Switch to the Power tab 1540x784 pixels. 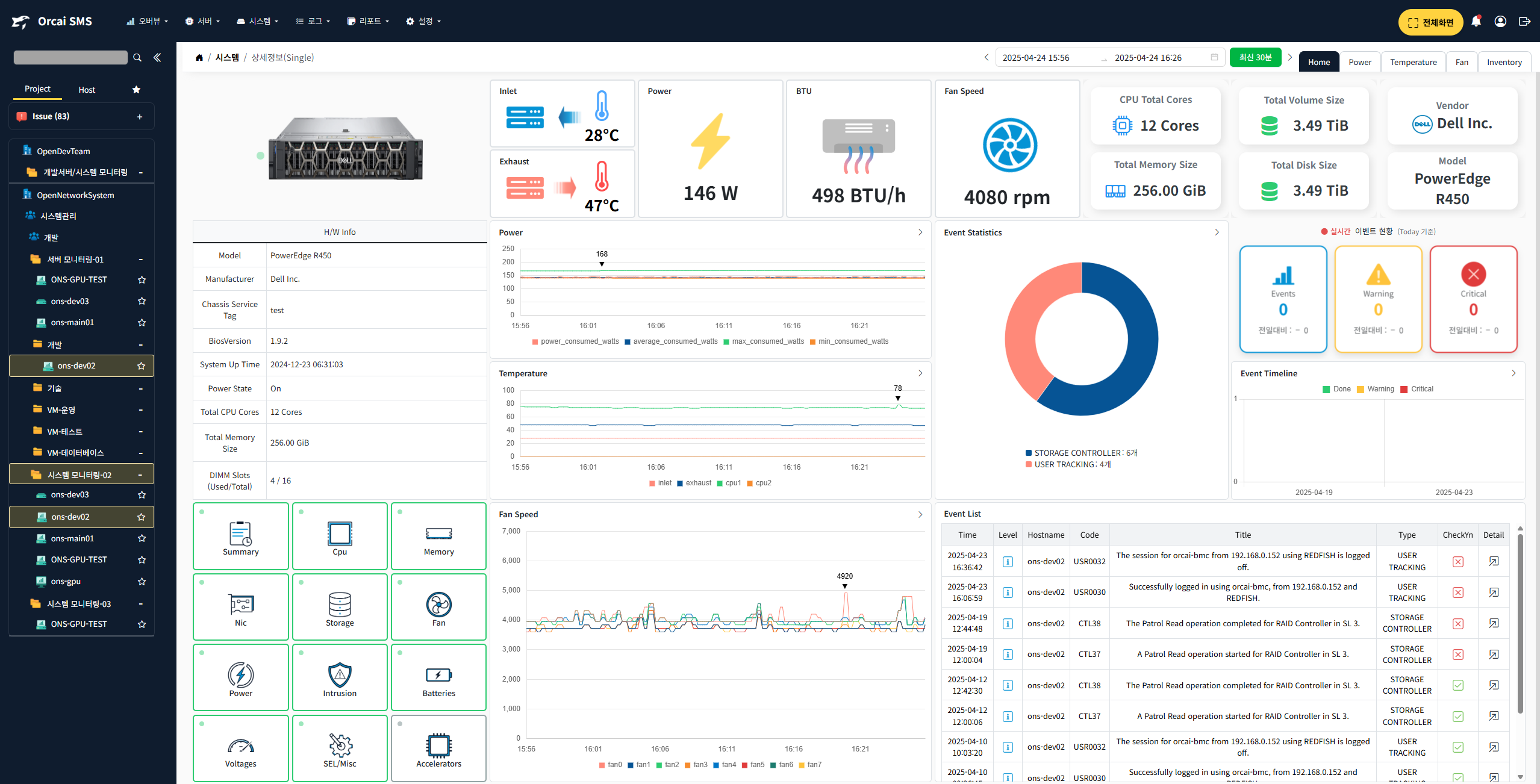click(x=1359, y=62)
